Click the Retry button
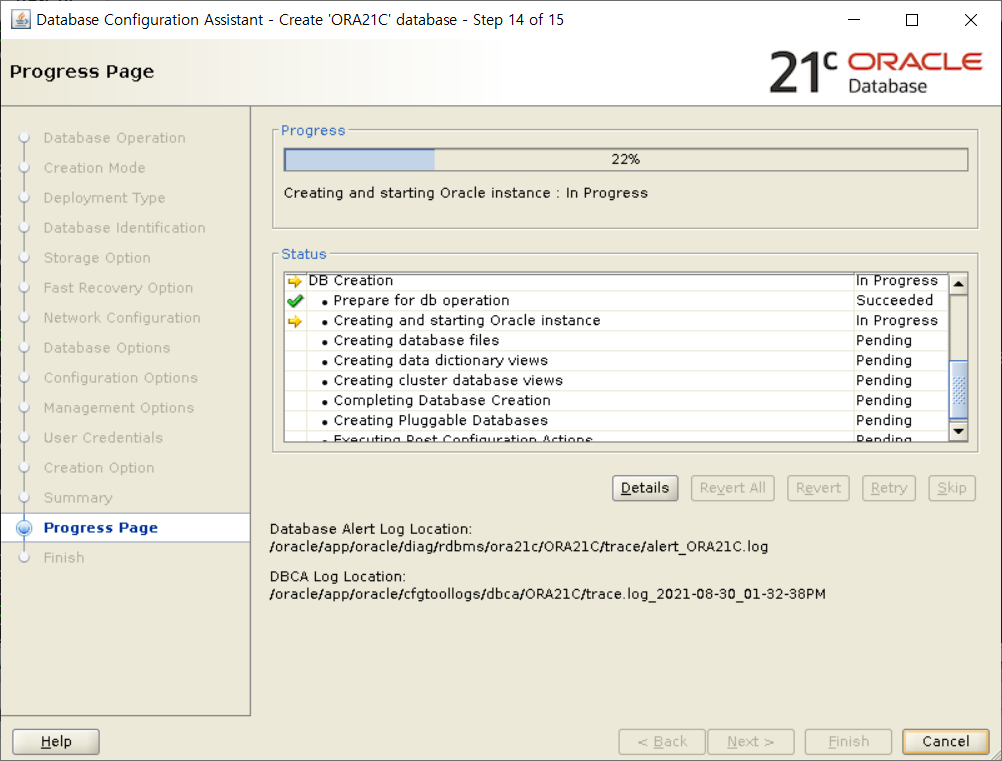Image resolution: width=1002 pixels, height=761 pixels. pos(888,488)
